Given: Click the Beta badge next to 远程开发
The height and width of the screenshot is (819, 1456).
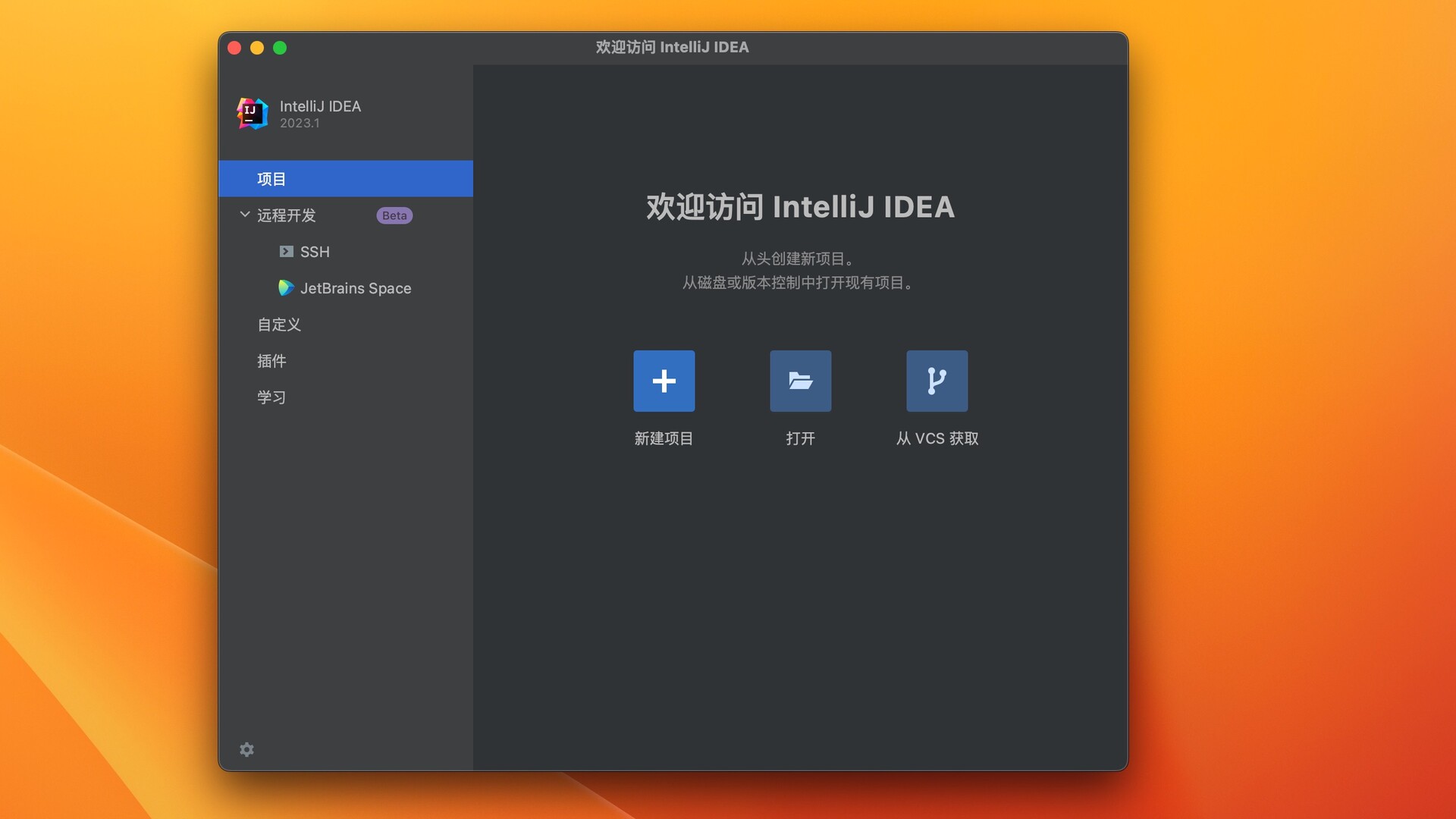Looking at the screenshot, I should [394, 215].
